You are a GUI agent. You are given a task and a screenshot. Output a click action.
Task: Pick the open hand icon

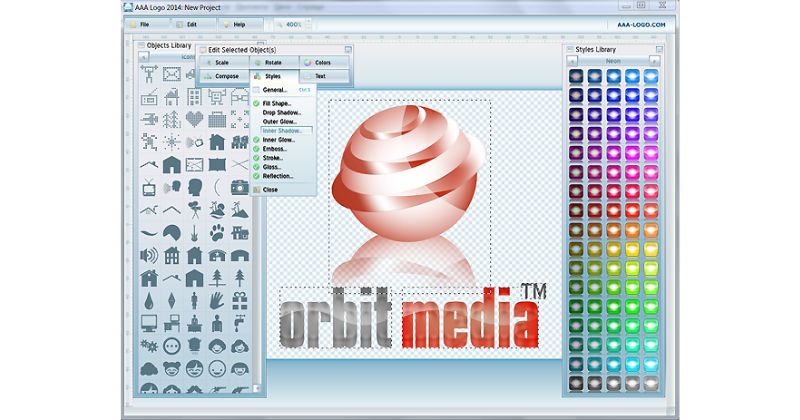217,301
